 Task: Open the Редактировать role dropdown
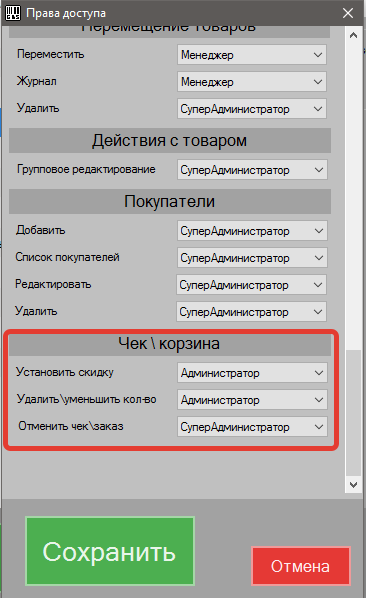click(x=251, y=285)
